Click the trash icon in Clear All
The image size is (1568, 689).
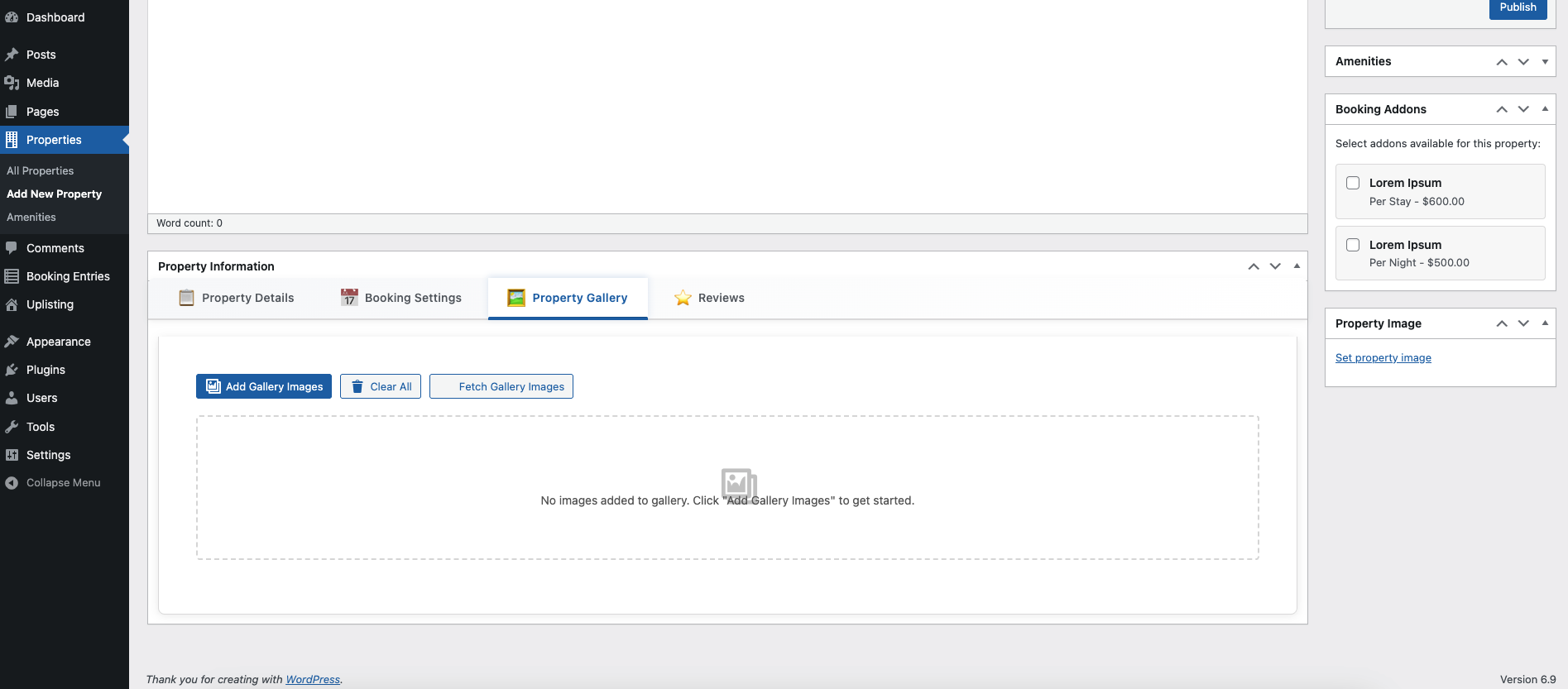point(357,386)
